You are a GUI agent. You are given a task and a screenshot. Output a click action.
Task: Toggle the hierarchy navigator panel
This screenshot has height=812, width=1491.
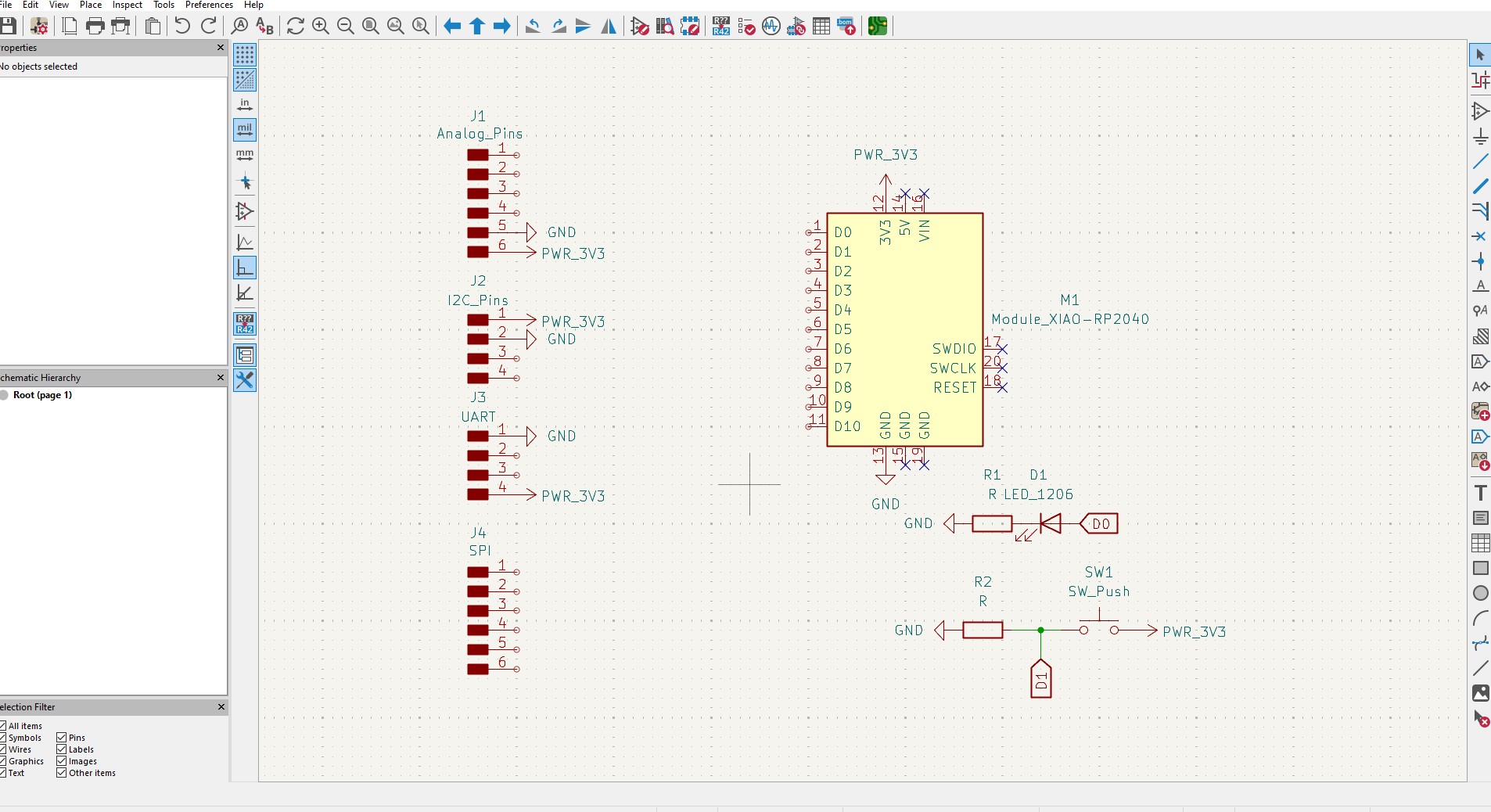tap(245, 355)
